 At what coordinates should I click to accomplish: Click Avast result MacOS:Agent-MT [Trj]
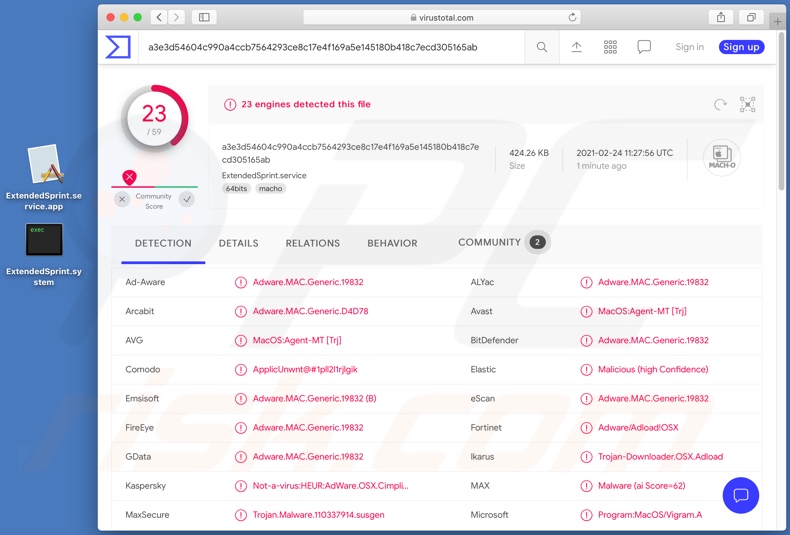(x=642, y=311)
